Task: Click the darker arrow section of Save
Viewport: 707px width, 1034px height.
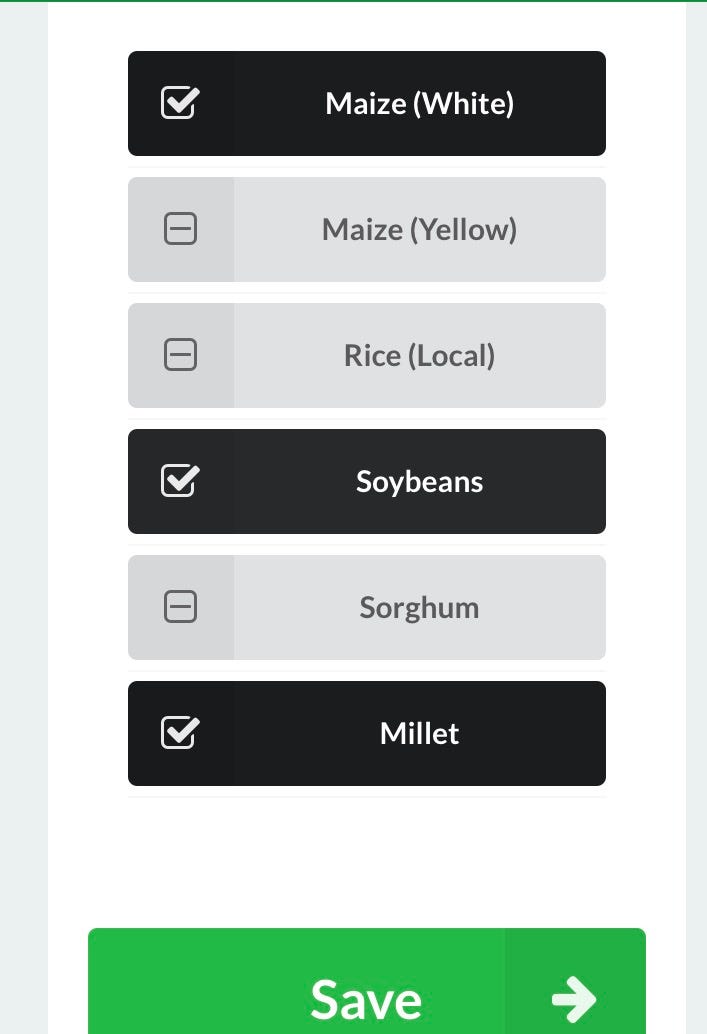Action: point(575,981)
